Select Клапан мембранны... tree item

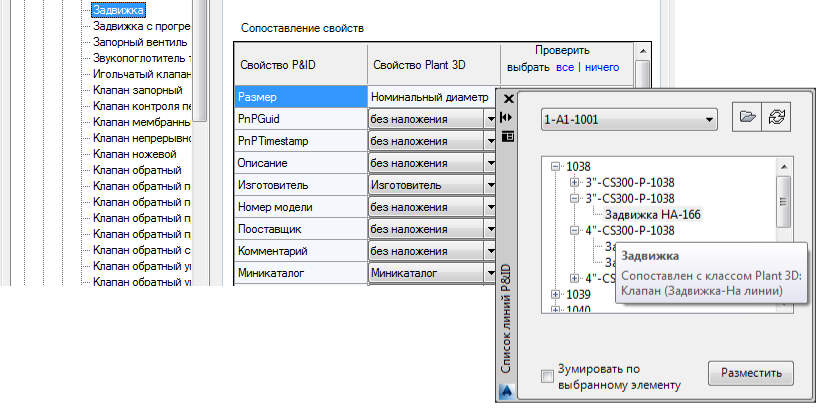[141, 122]
